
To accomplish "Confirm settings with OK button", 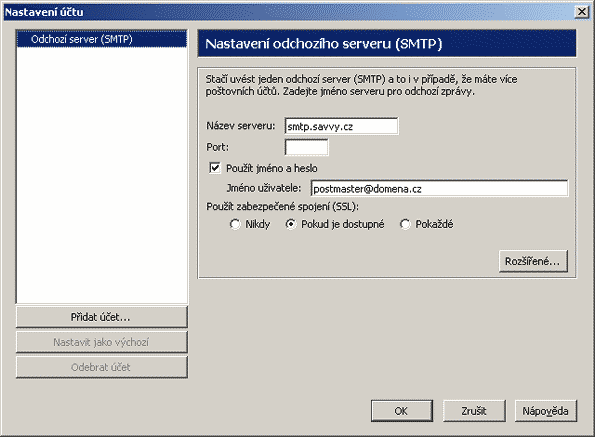I will (402, 411).
